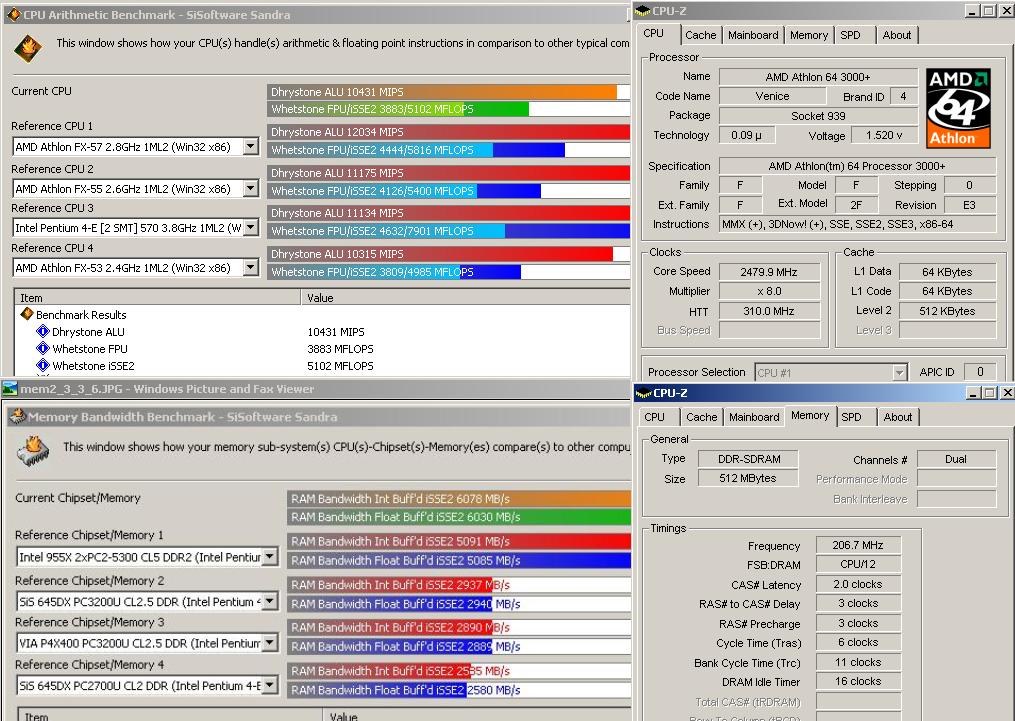
Task: Click the flame chip icon in CPU benchmark
Action: (28, 49)
